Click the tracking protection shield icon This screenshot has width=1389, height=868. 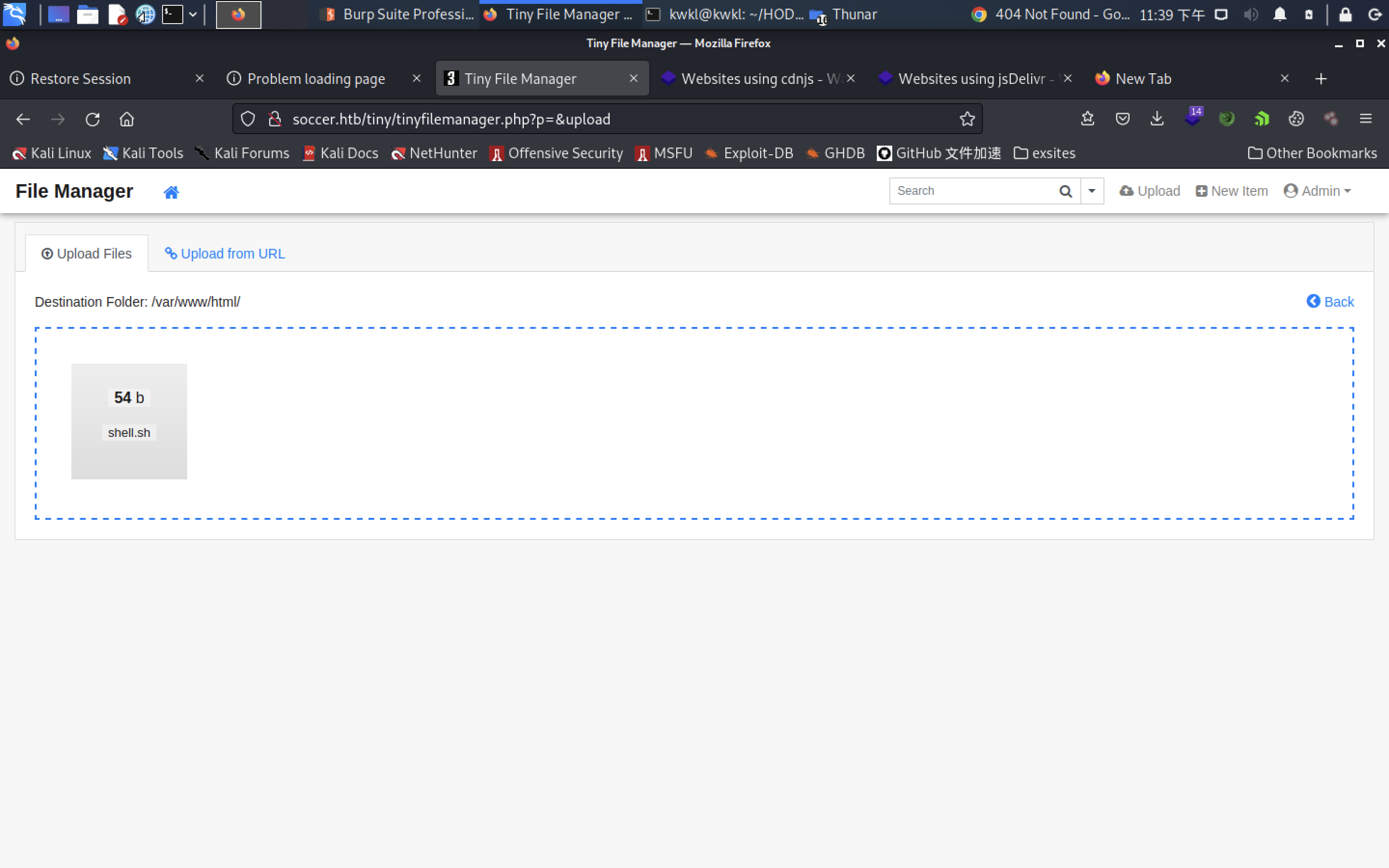pyautogui.click(x=247, y=119)
